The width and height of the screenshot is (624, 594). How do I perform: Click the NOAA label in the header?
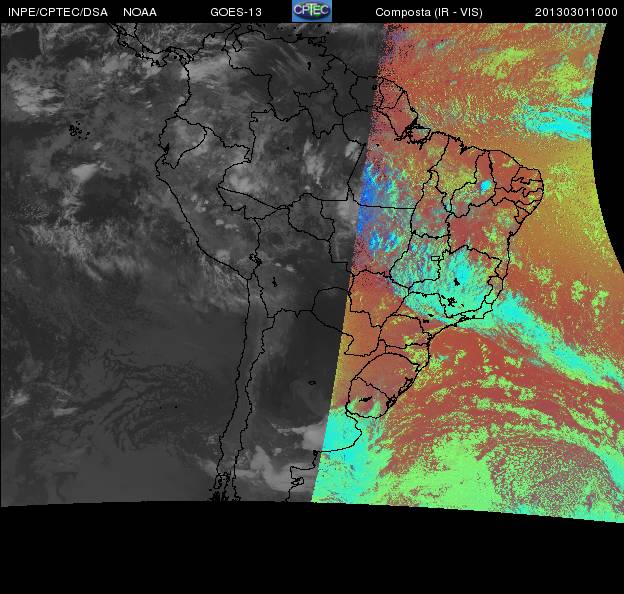[x=140, y=12]
